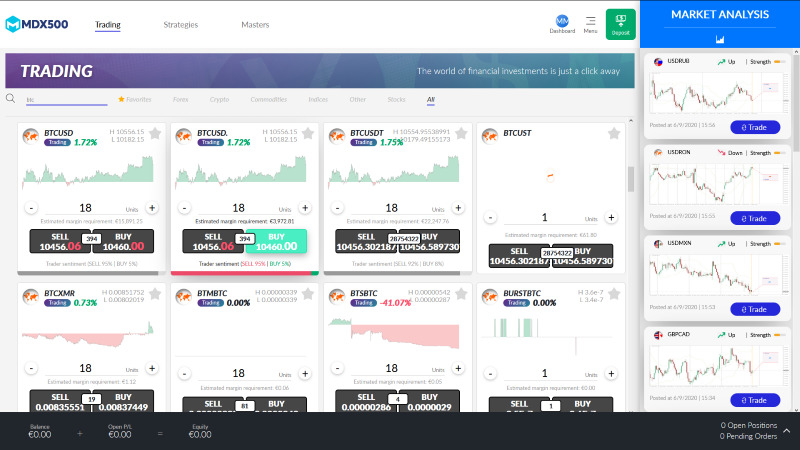
Task: Click the instrument list scrollbar thumb
Action: coord(631,179)
